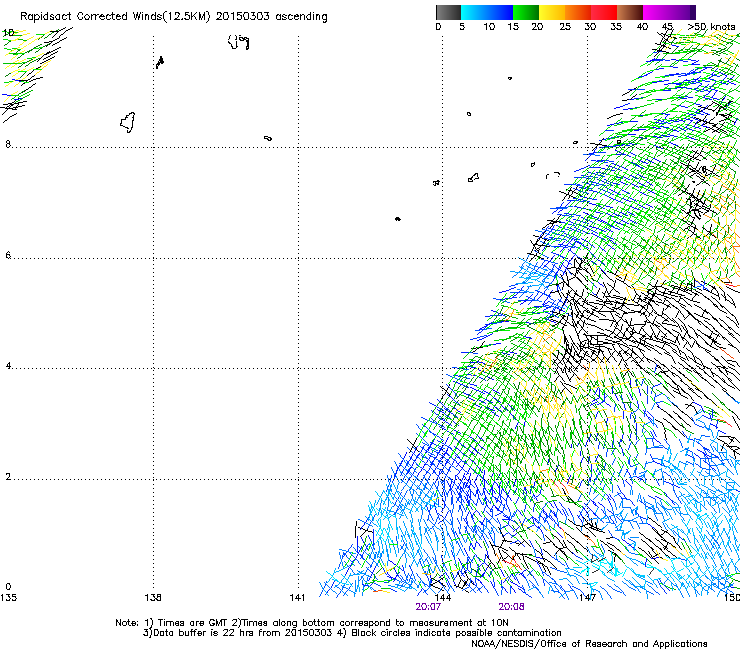Select the orange legend color segment

tap(578, 12)
